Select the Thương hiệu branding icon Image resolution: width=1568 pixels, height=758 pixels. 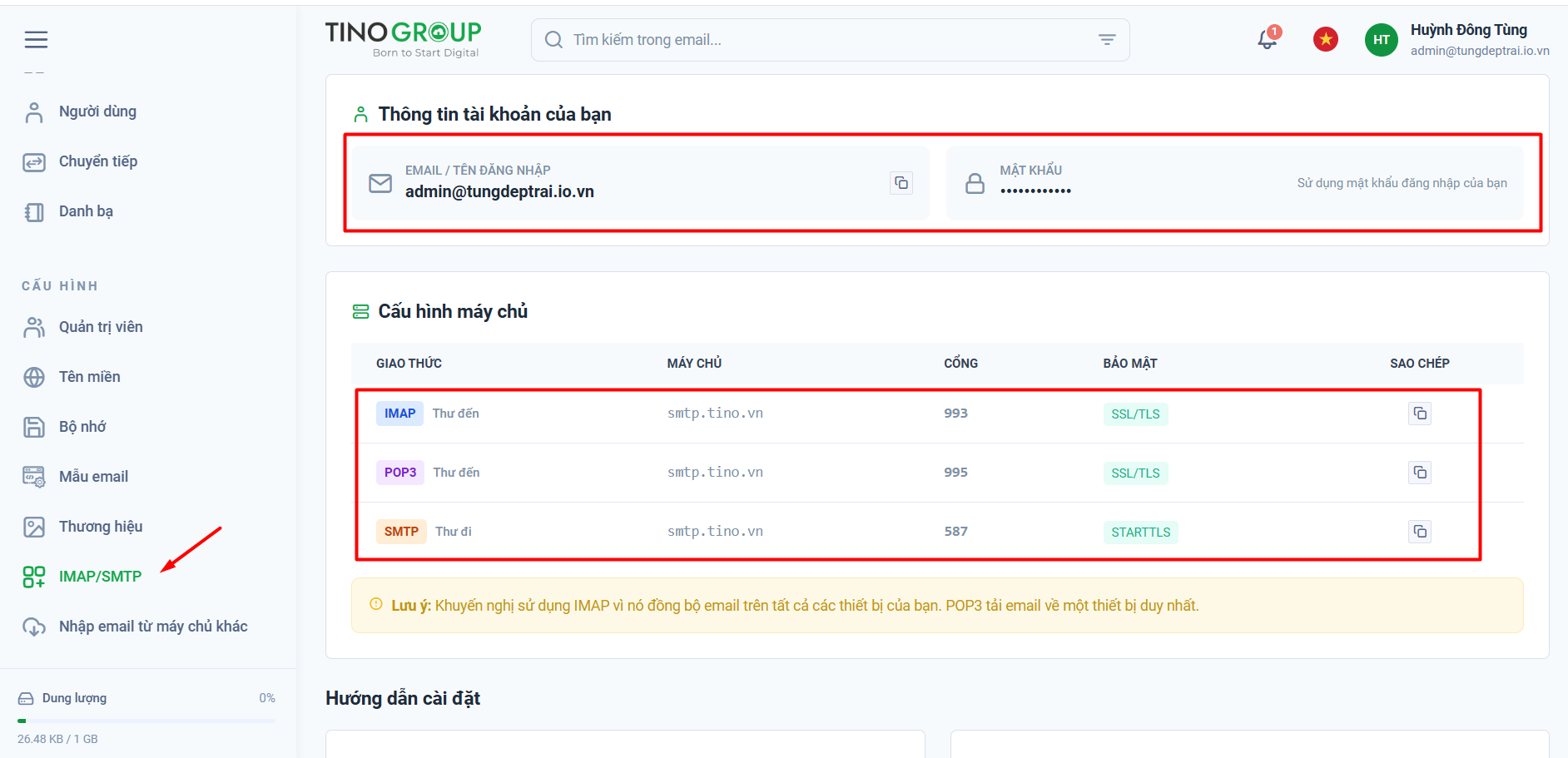(x=34, y=526)
